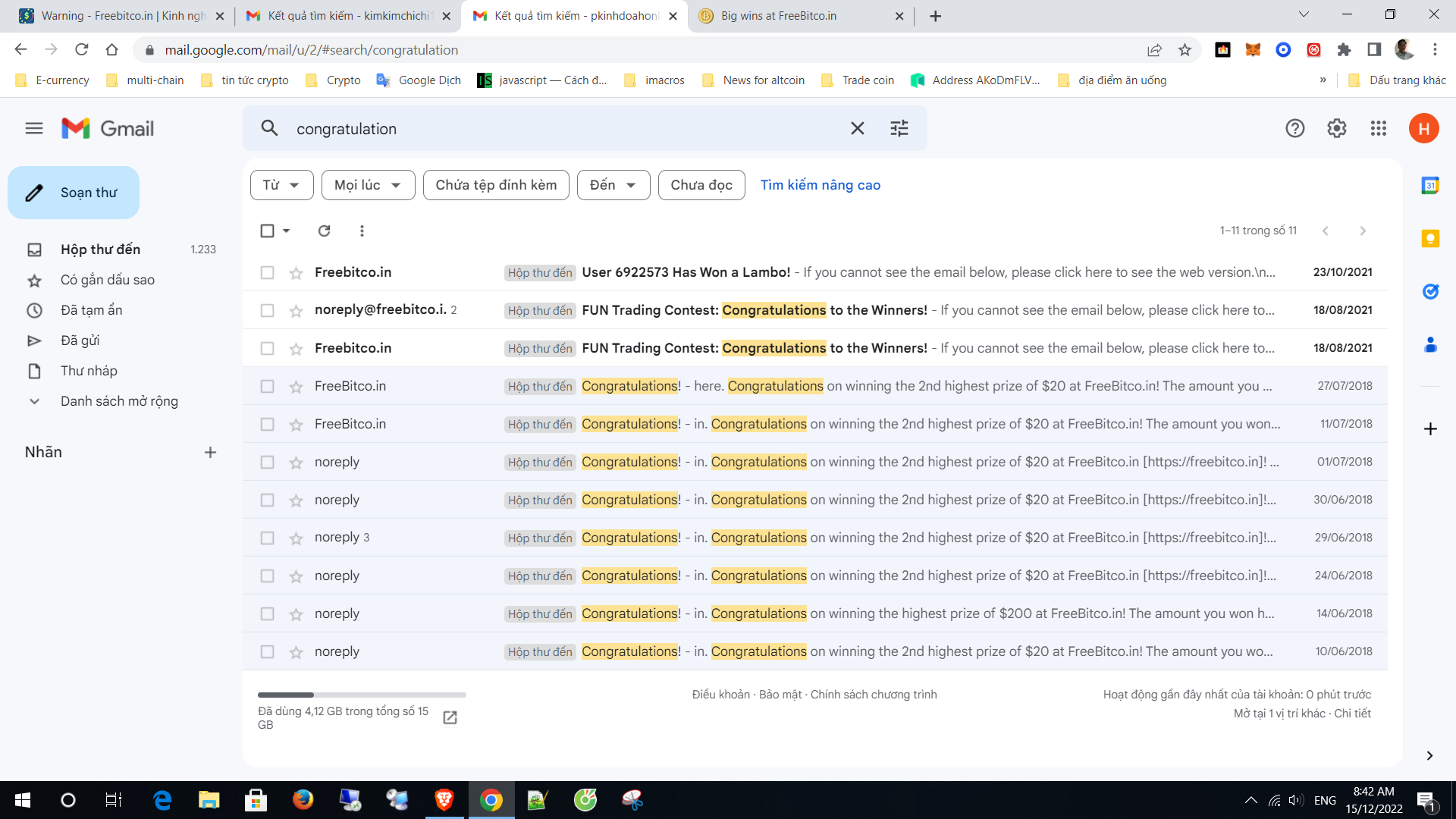Select checkbox of the 14/06/2018 noreply email

coord(267,613)
